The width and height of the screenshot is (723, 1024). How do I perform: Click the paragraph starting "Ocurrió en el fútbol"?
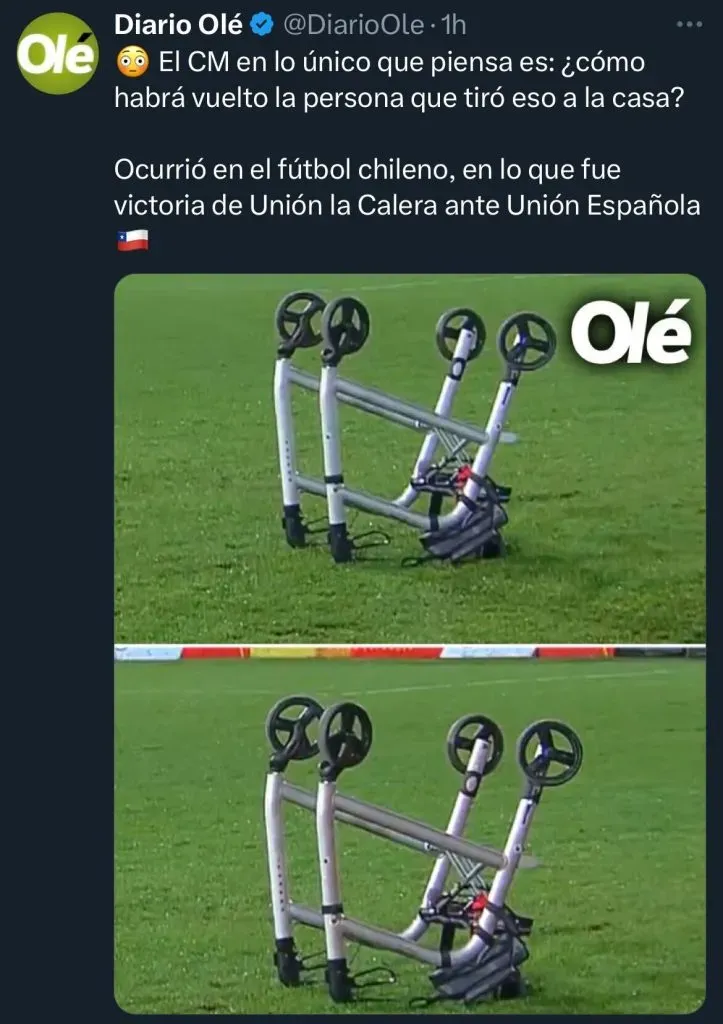[407, 204]
